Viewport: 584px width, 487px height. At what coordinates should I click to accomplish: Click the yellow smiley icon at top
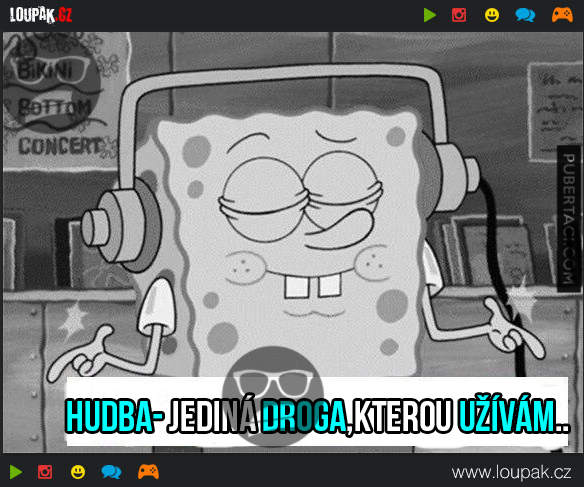[x=492, y=15]
